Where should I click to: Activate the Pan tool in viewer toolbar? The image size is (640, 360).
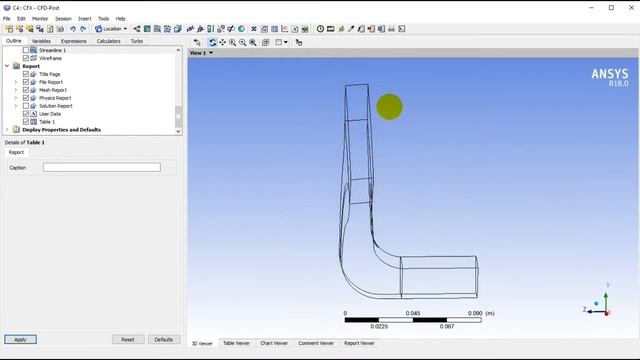tap(222, 42)
